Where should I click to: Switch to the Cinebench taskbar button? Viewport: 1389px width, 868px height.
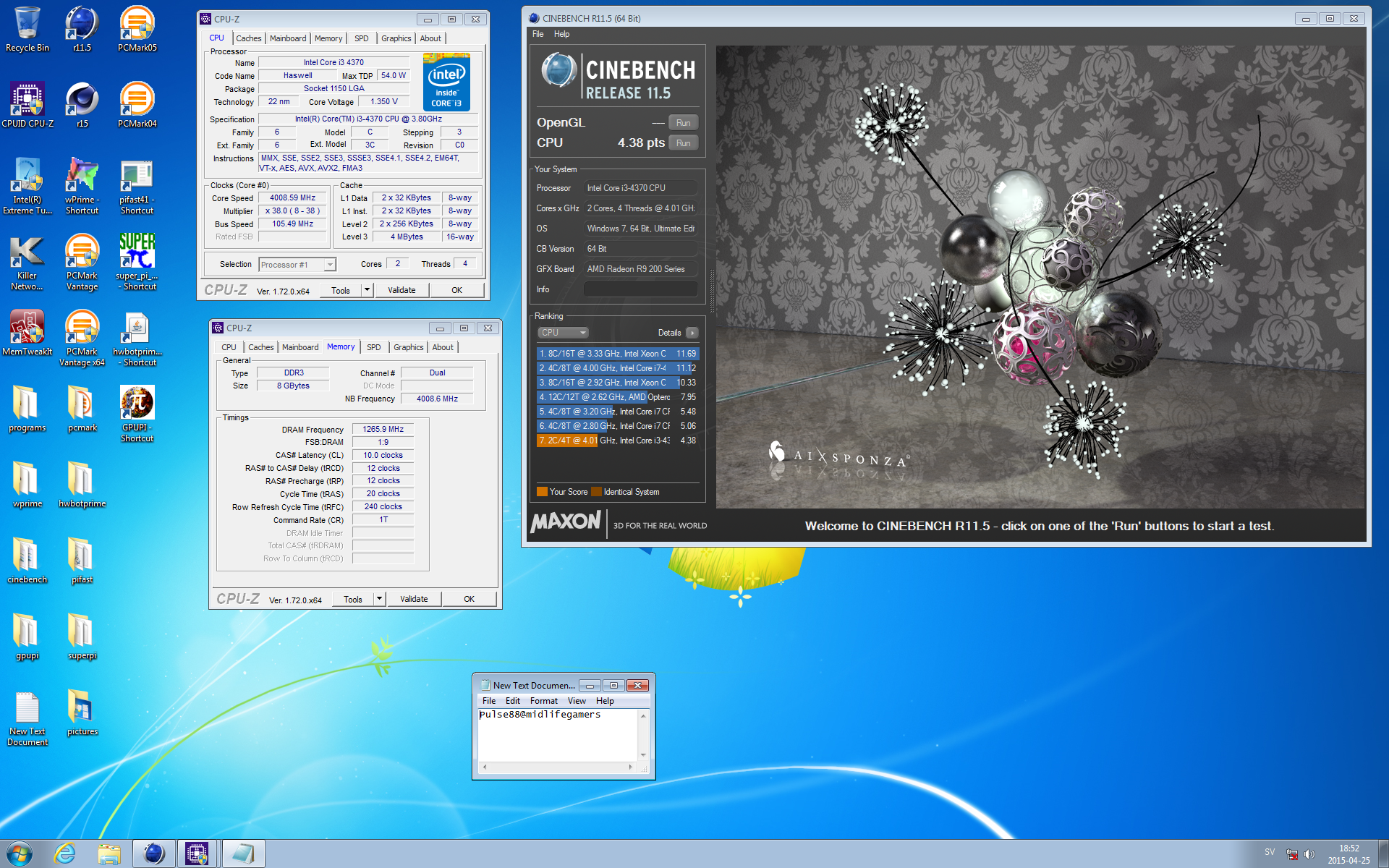click(x=153, y=854)
